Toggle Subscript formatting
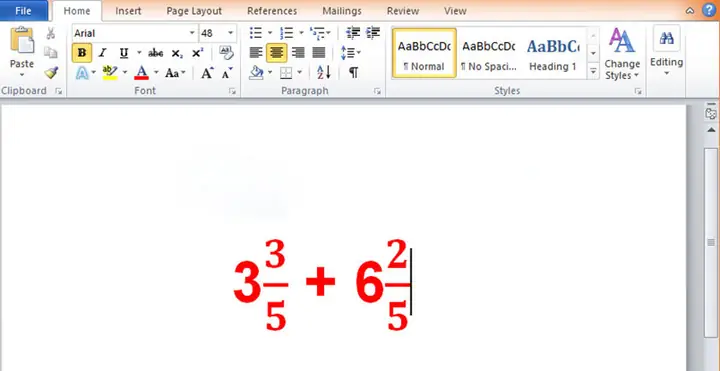Screen dimensions: 720x371 [x=177, y=53]
